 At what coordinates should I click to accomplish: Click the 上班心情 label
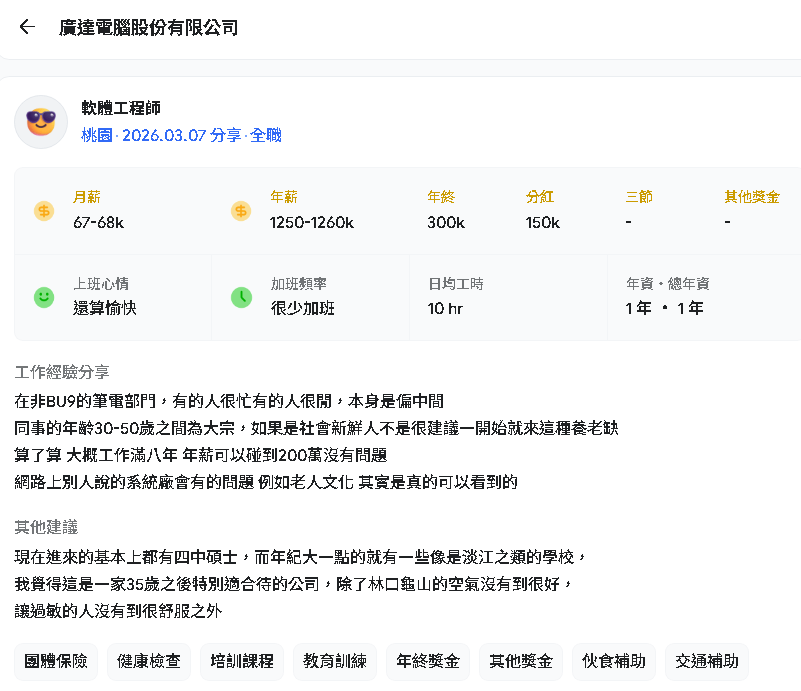tap(101, 283)
